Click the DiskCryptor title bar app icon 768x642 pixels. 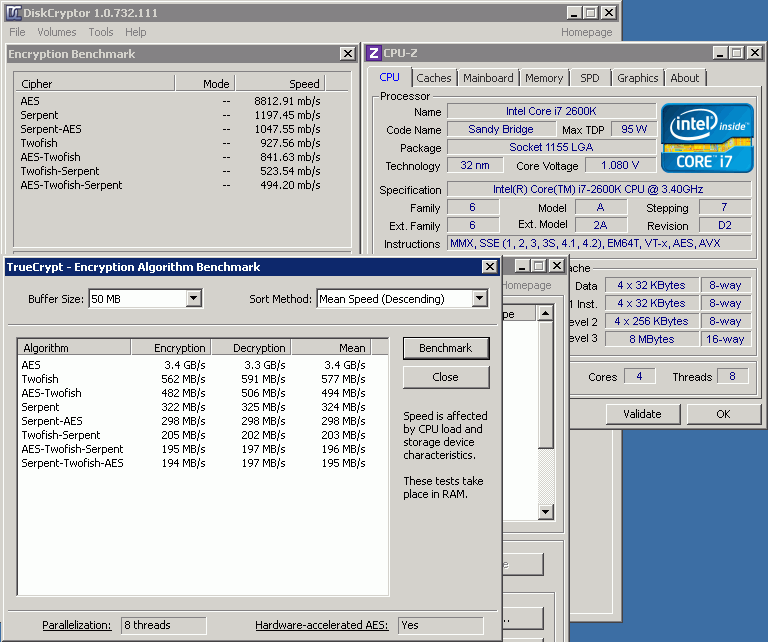(x=14, y=13)
